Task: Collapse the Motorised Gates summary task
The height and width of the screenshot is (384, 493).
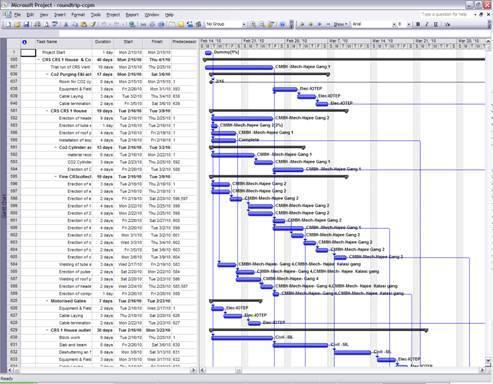Action: [47, 301]
